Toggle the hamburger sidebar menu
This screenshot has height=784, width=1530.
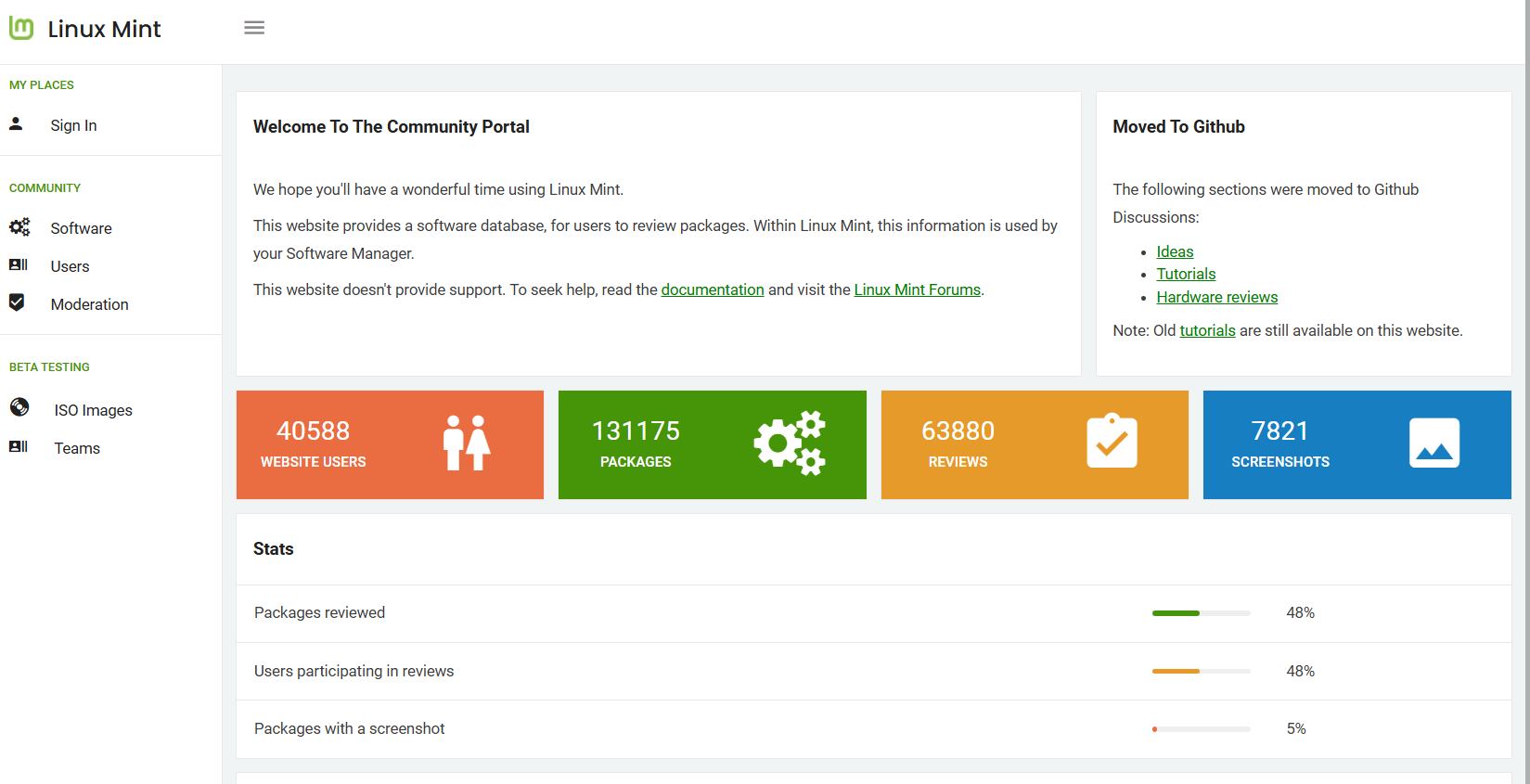tap(254, 28)
